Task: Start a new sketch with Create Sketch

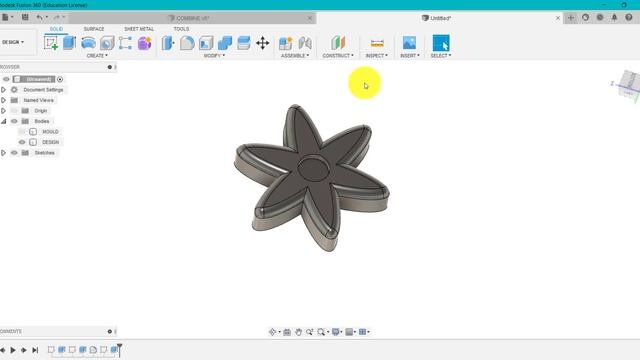Action: pyautogui.click(x=51, y=43)
